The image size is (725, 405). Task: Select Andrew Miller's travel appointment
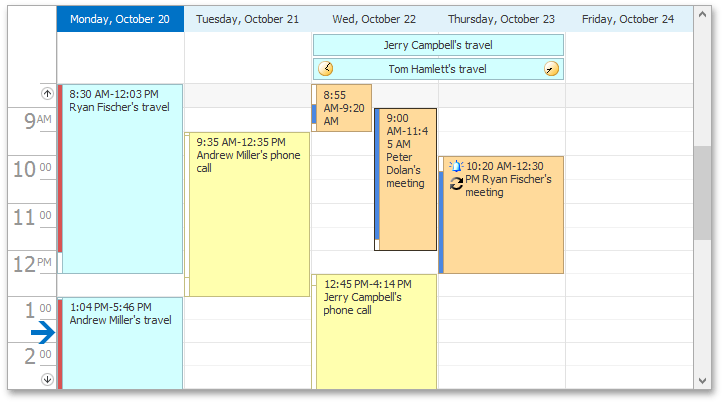(120, 344)
